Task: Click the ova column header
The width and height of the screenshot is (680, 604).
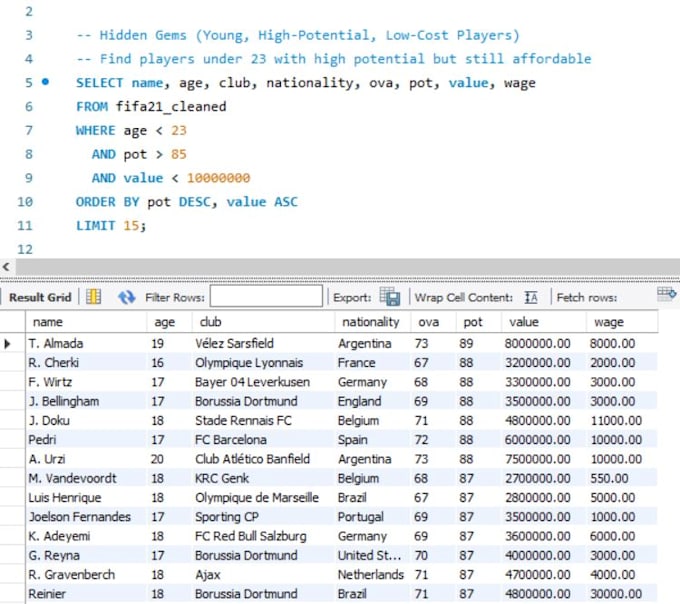Action: pos(433,322)
